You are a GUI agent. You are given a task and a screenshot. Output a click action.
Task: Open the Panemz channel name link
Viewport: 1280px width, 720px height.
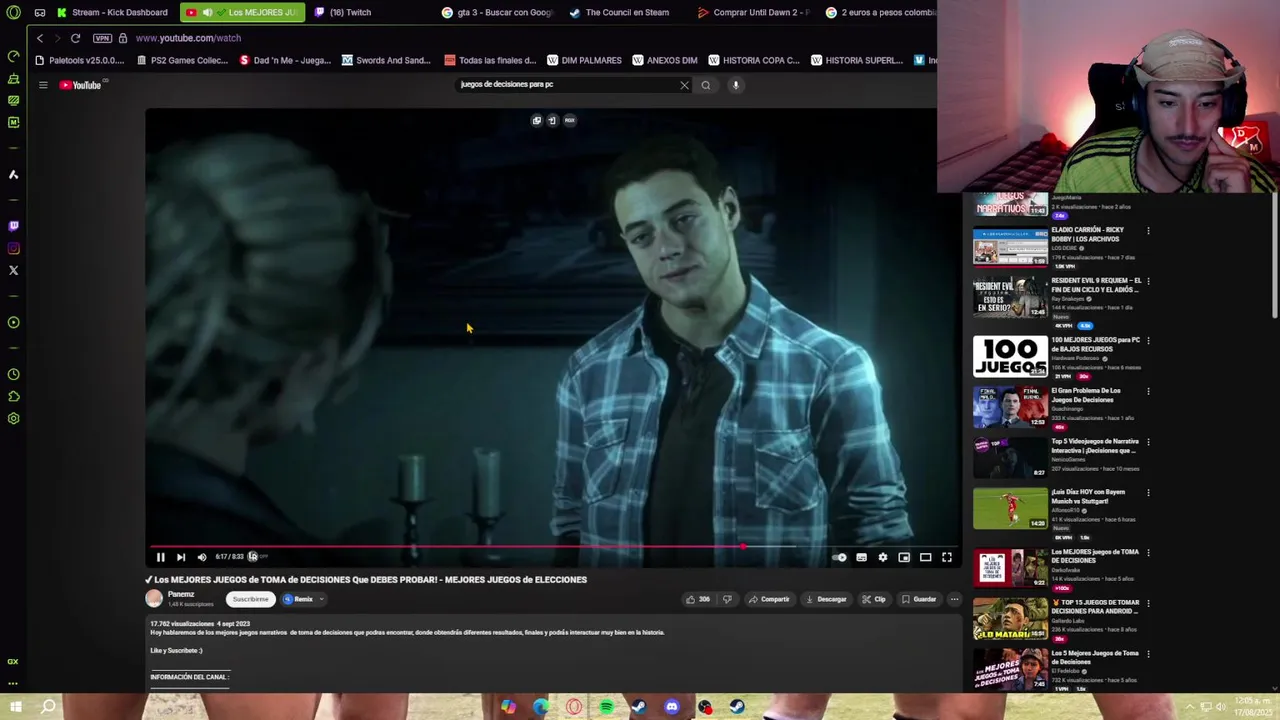(181, 594)
